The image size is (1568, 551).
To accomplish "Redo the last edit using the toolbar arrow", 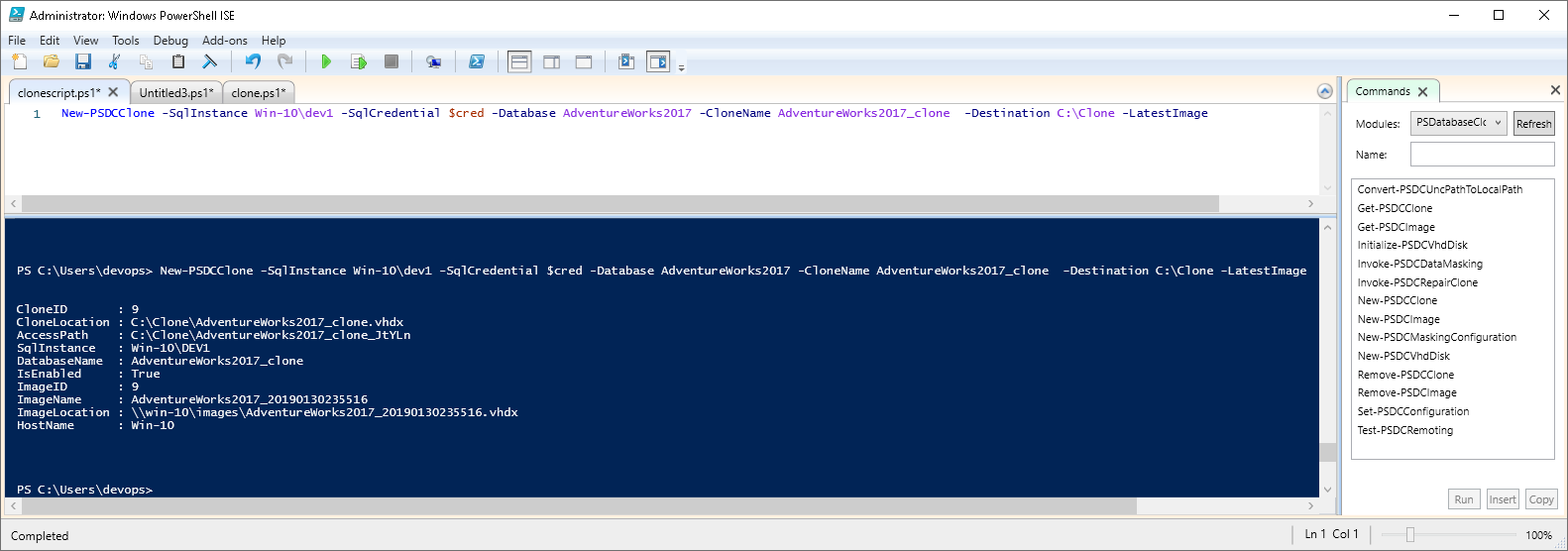I will click(284, 61).
